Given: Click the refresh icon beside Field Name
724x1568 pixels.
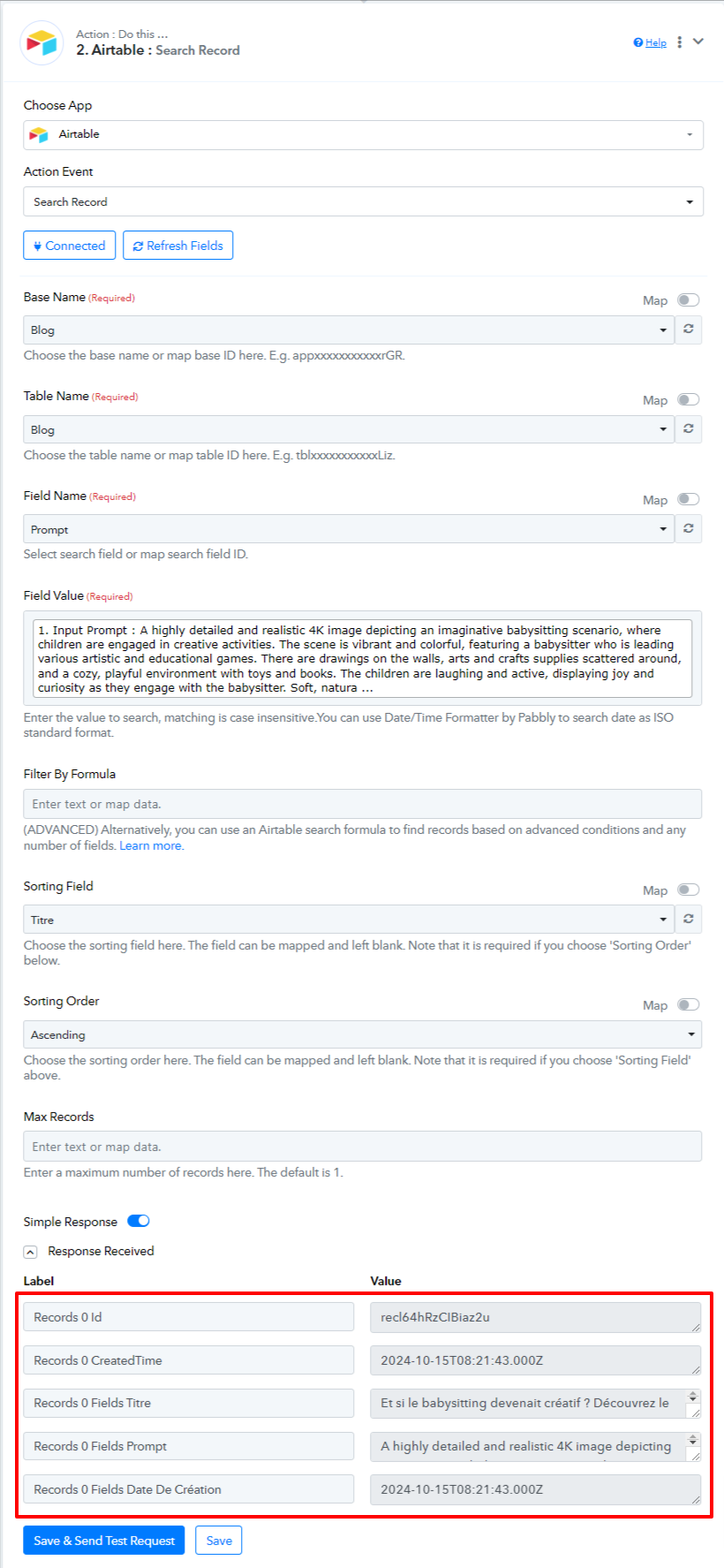Looking at the screenshot, I should pos(689,528).
